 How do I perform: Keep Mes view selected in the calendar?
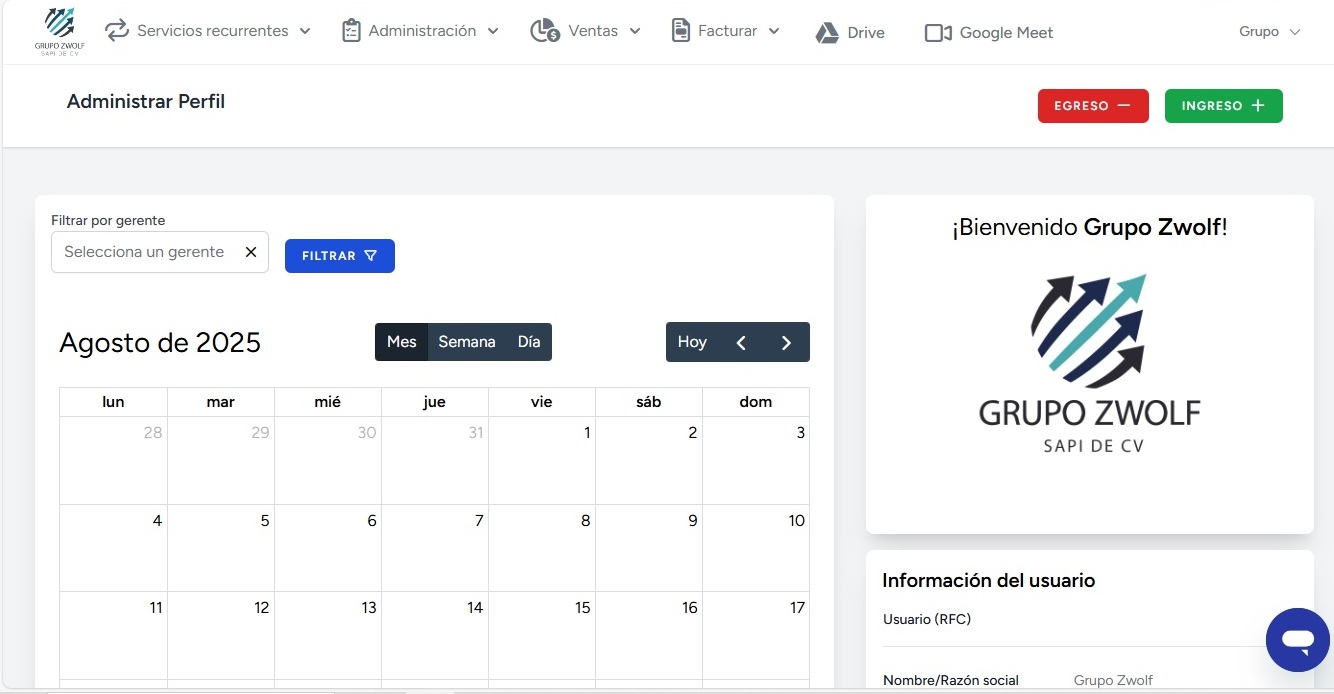(x=402, y=341)
